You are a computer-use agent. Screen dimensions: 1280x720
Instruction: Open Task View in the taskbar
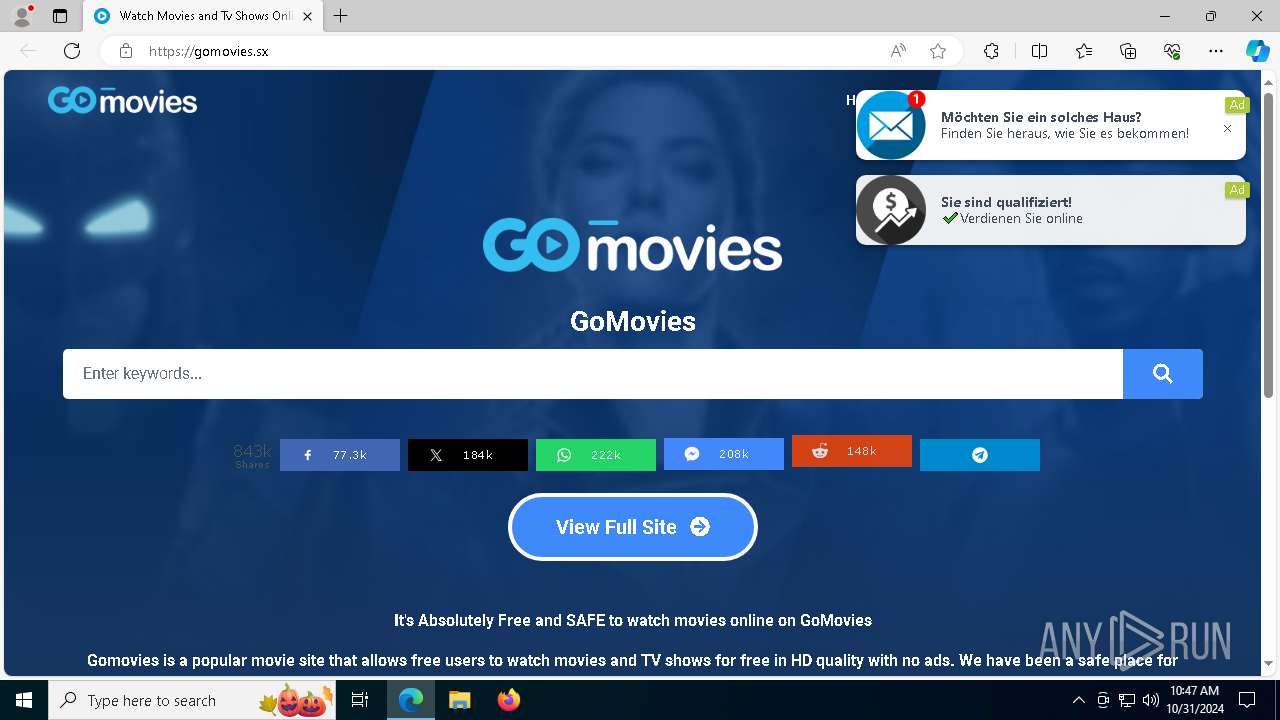click(x=361, y=700)
